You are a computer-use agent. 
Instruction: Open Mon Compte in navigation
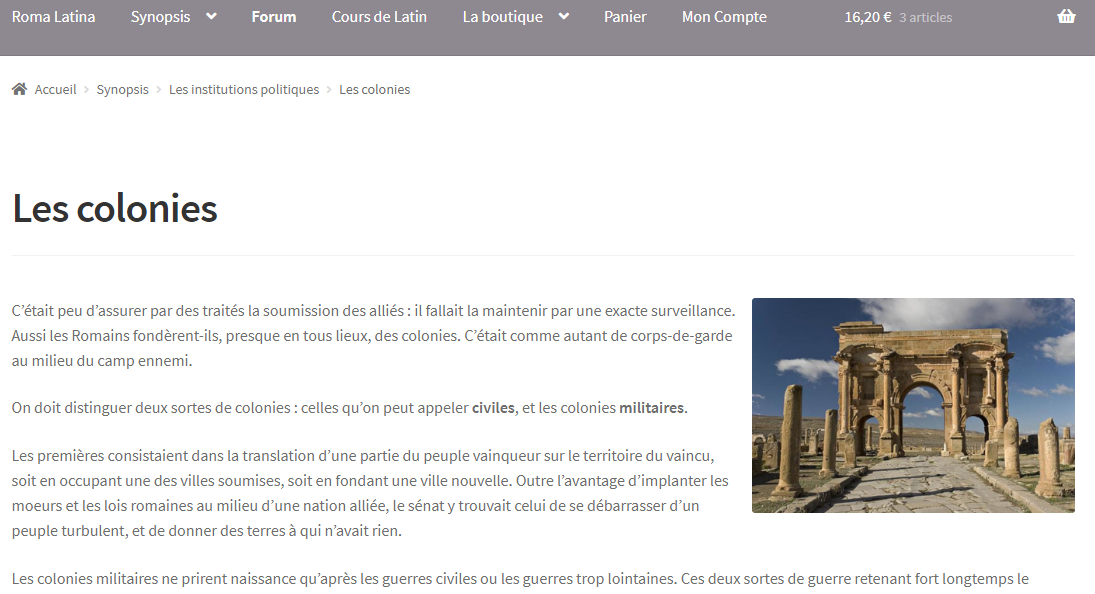[x=724, y=17]
